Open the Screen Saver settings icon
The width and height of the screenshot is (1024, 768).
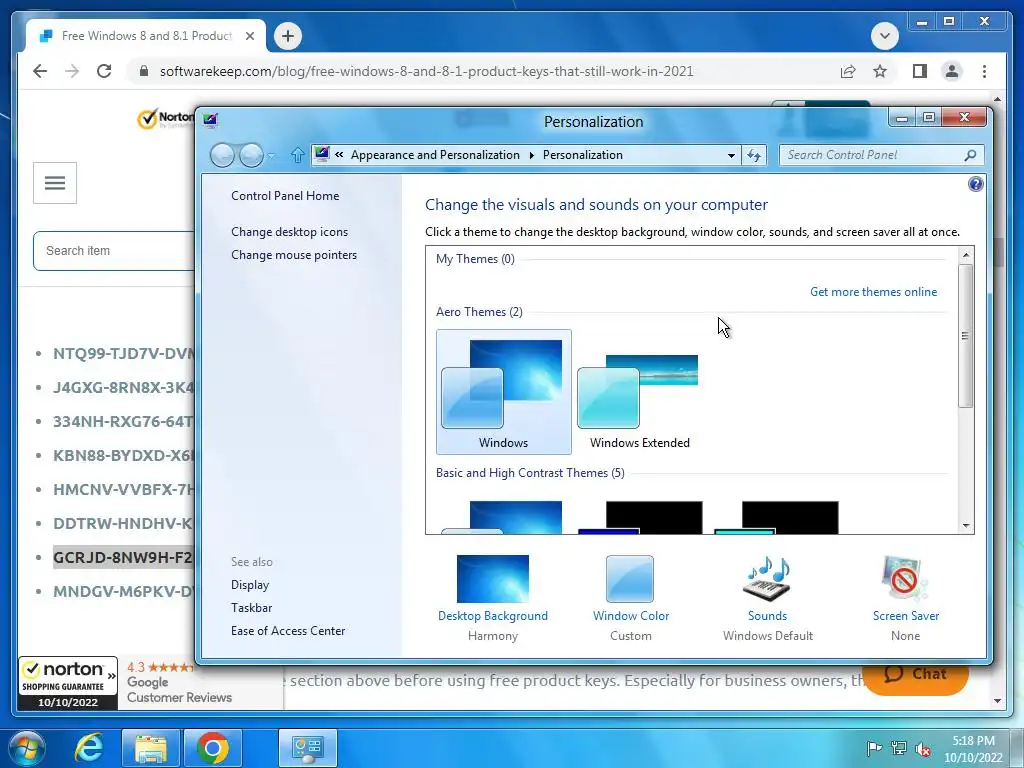click(x=905, y=579)
